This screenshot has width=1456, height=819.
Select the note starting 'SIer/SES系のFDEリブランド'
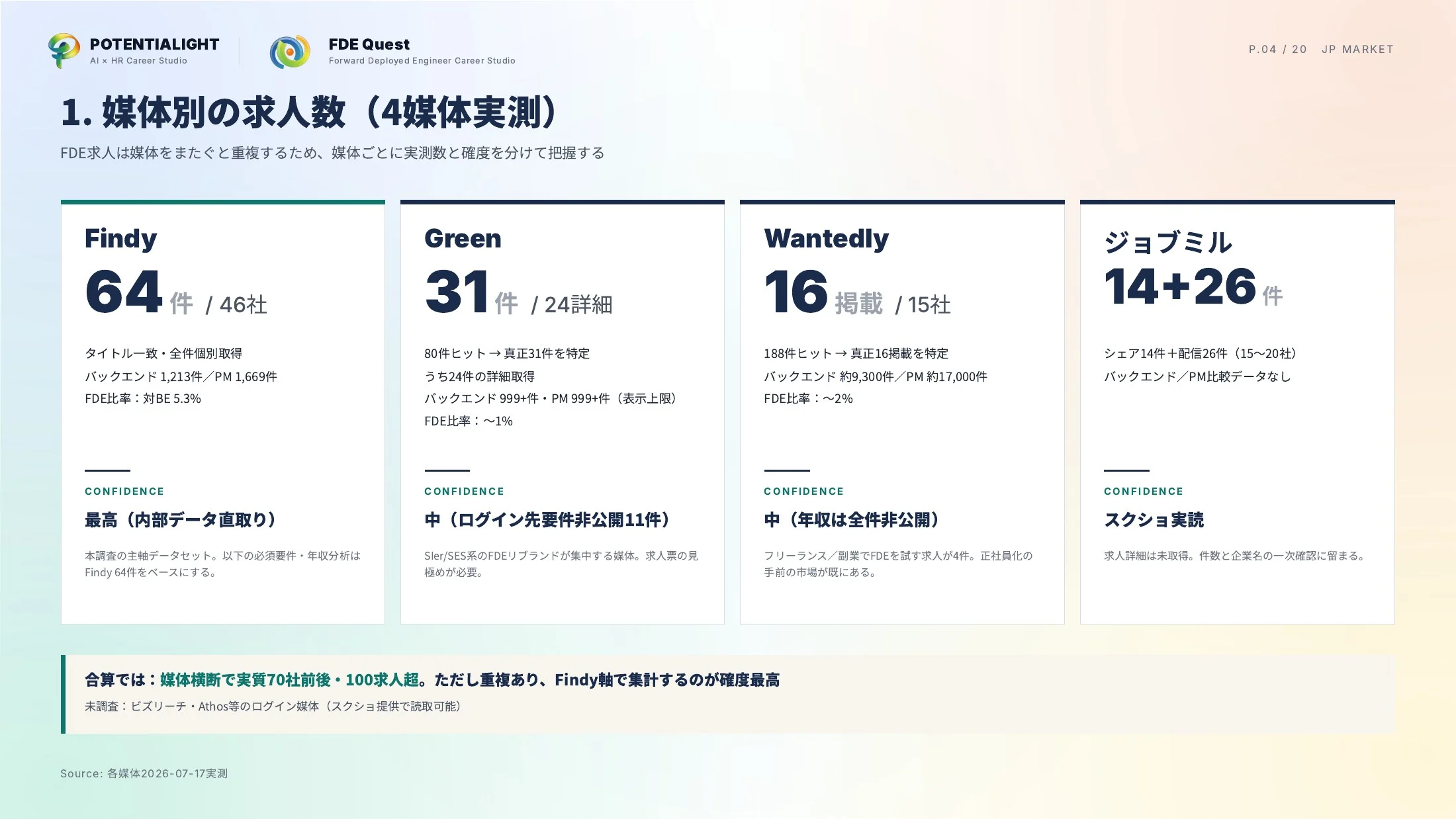click(x=561, y=564)
